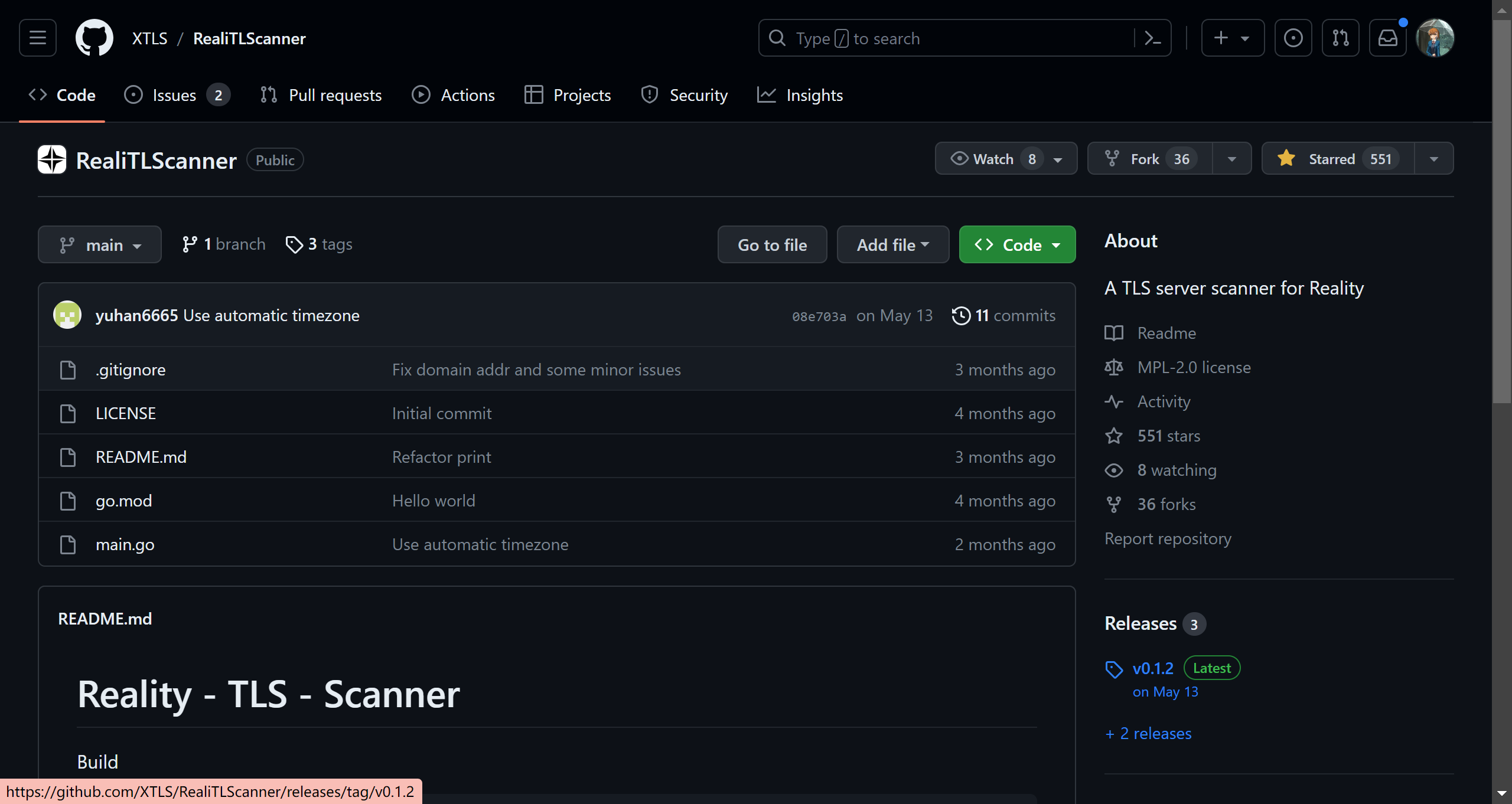
Task: Switch to the Actions tab
Action: coord(454,95)
